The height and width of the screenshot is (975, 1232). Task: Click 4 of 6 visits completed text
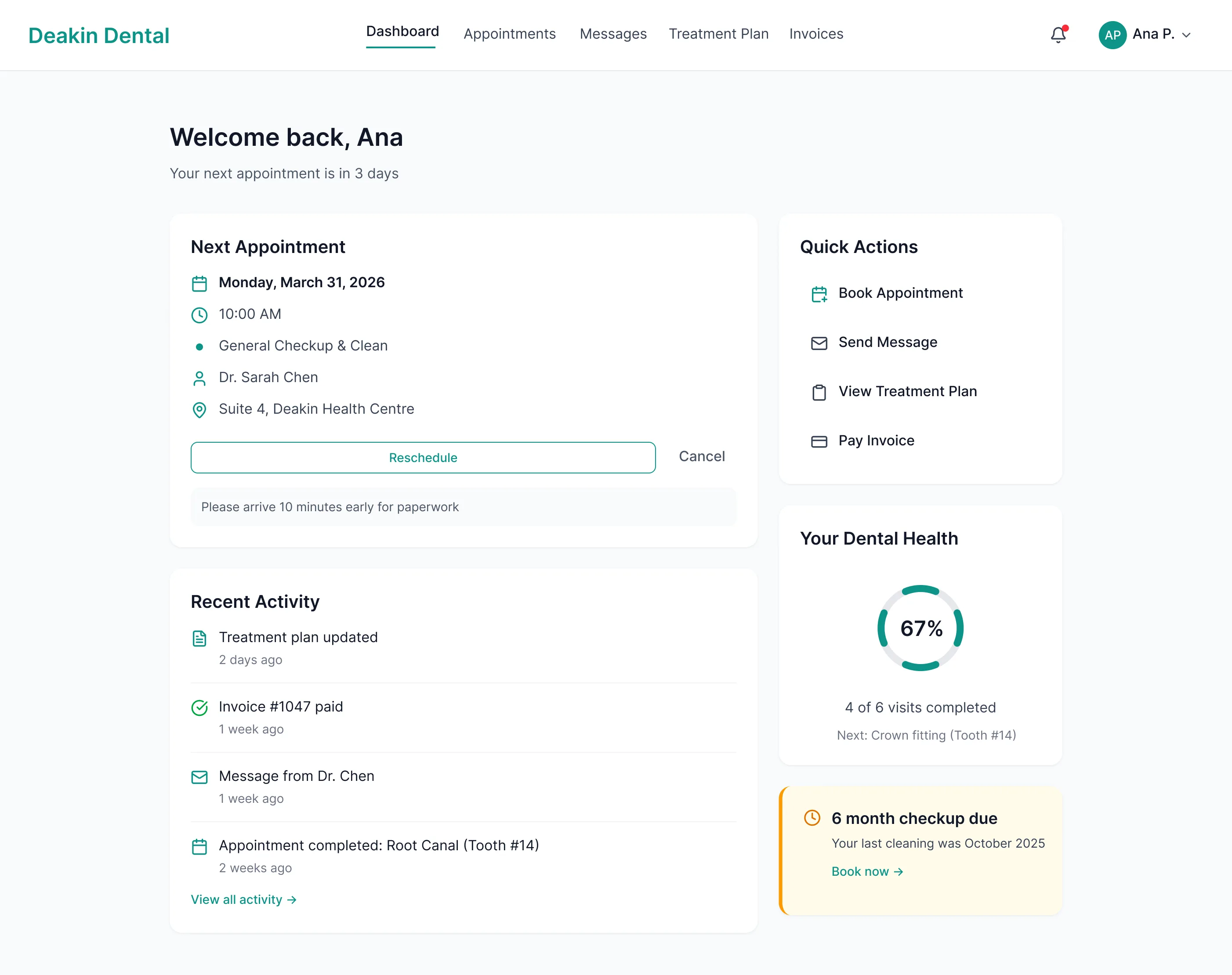(x=920, y=708)
